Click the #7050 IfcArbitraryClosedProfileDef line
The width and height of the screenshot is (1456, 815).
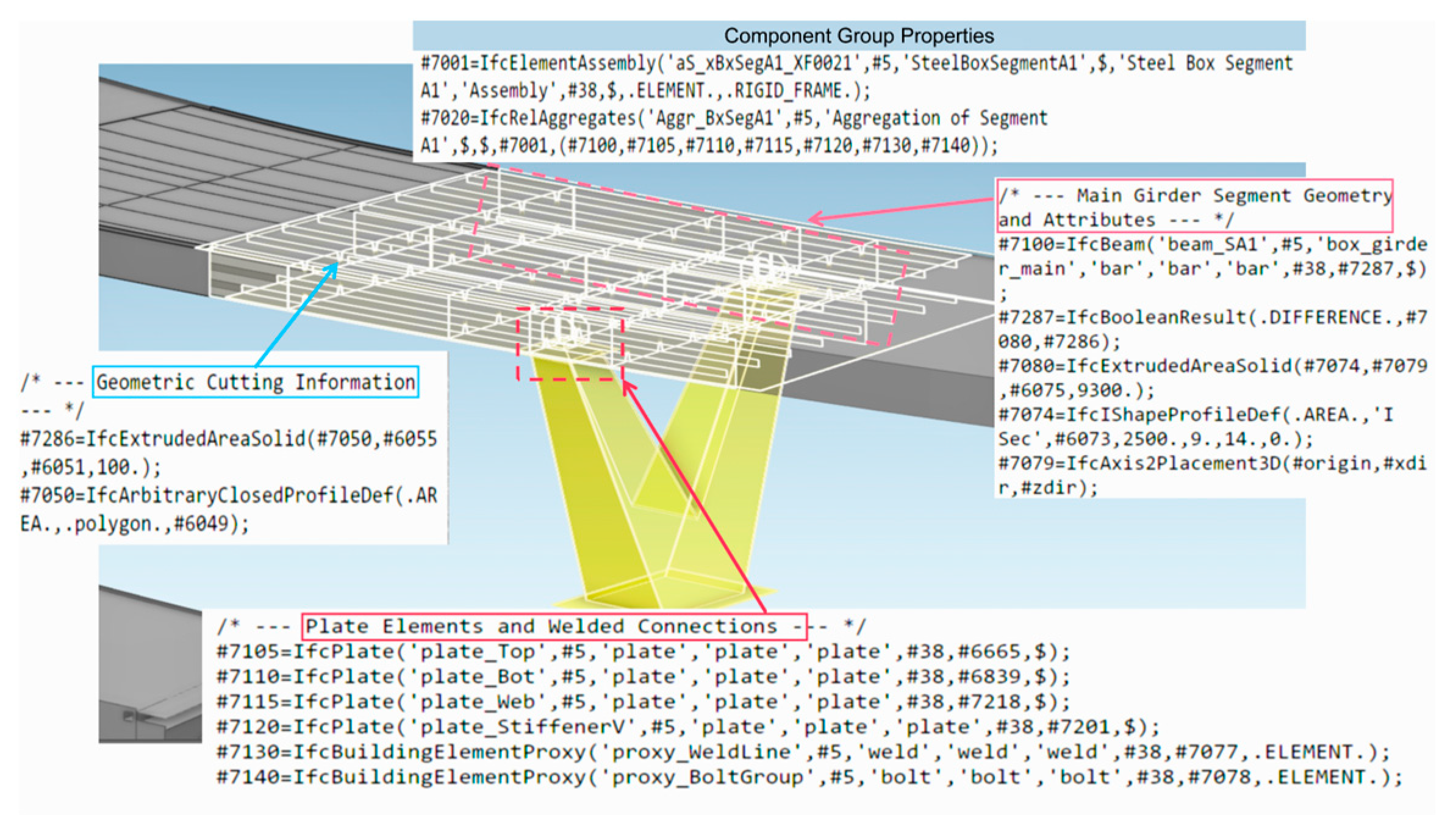coord(229,495)
